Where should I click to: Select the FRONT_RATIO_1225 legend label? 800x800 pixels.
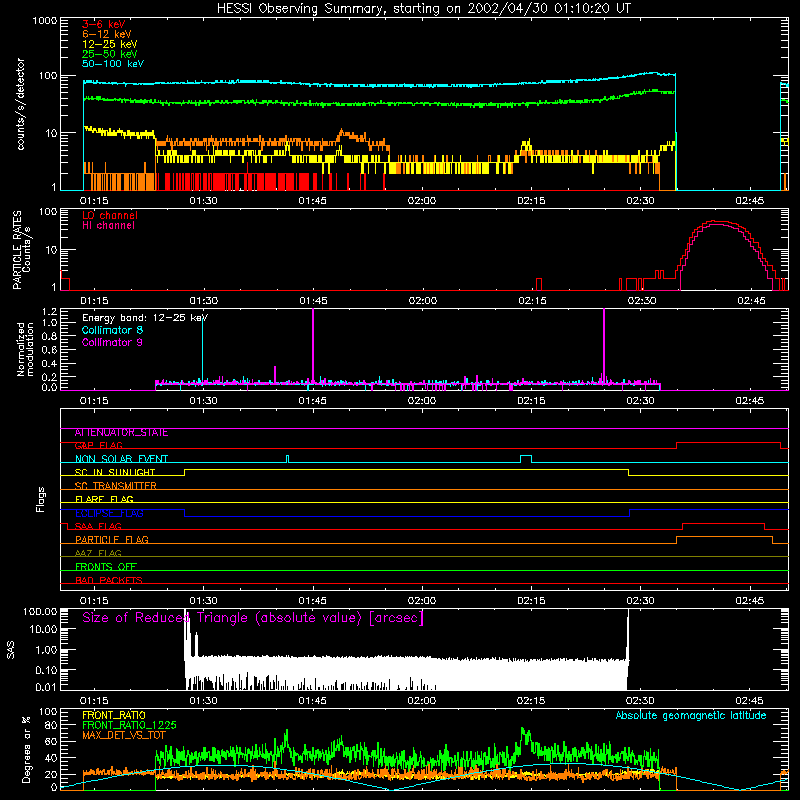tap(129, 725)
